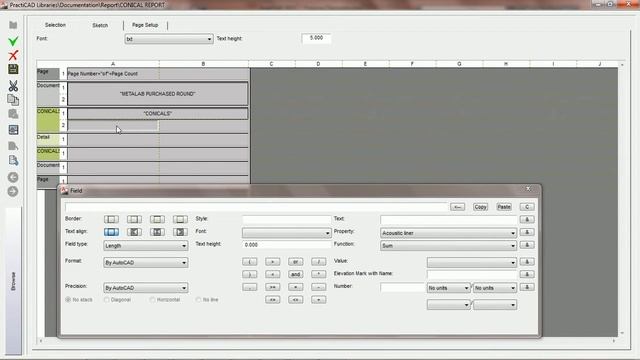Image resolution: width=640 pixels, height=360 pixels.
Task: Click insert arrow button beside Elevation Mark field
Action: click(527, 274)
